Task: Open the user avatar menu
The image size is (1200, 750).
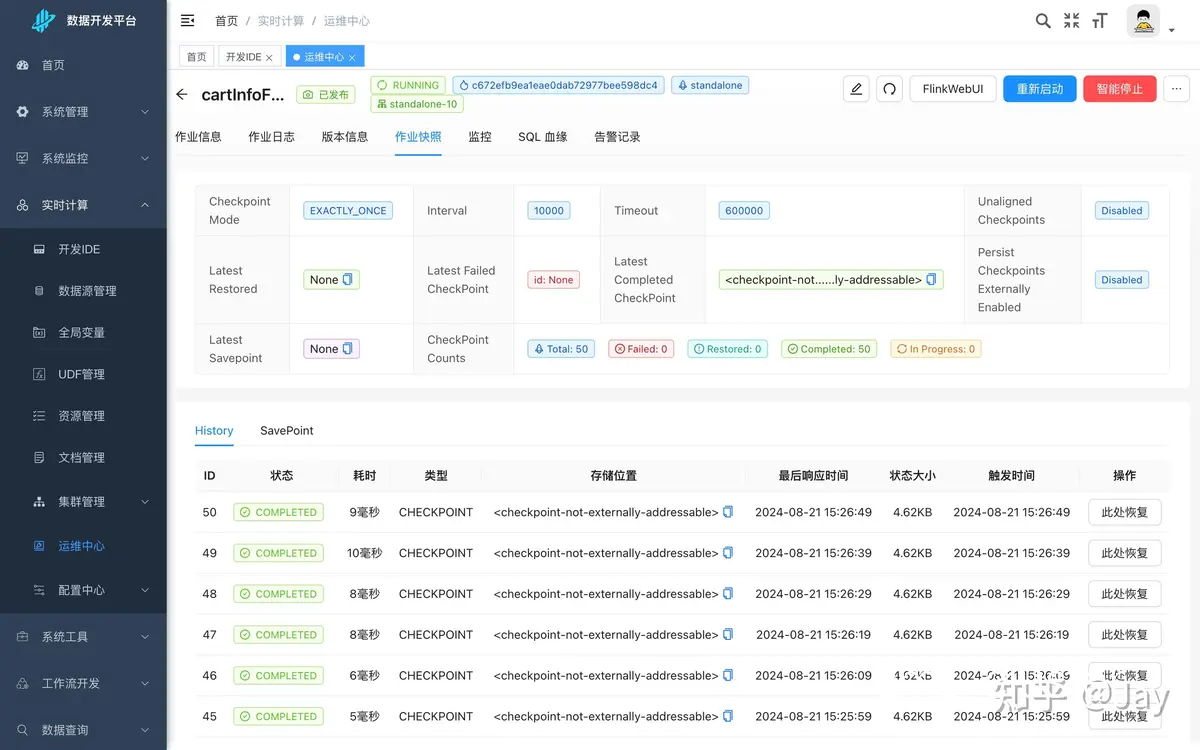Action: [1143, 20]
